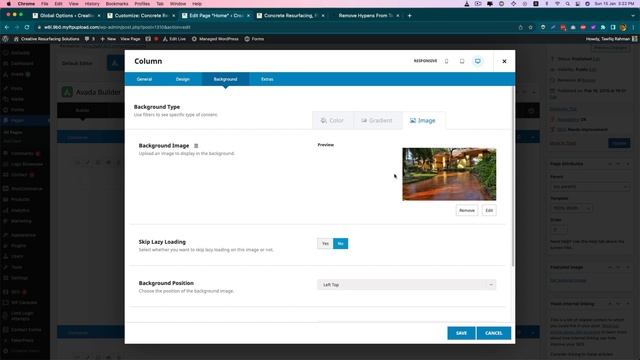The image size is (640, 360).
Task: Click the background image preview thumbnail
Action: (x=449, y=174)
